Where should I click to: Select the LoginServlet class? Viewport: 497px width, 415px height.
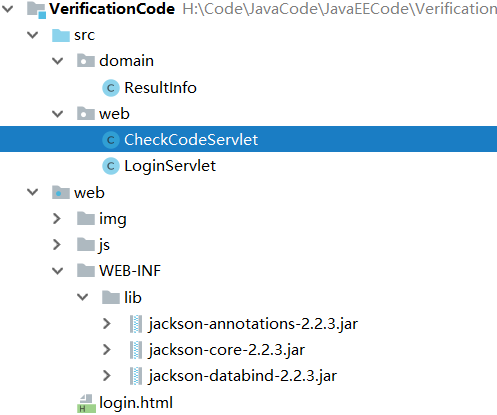[x=170, y=166]
